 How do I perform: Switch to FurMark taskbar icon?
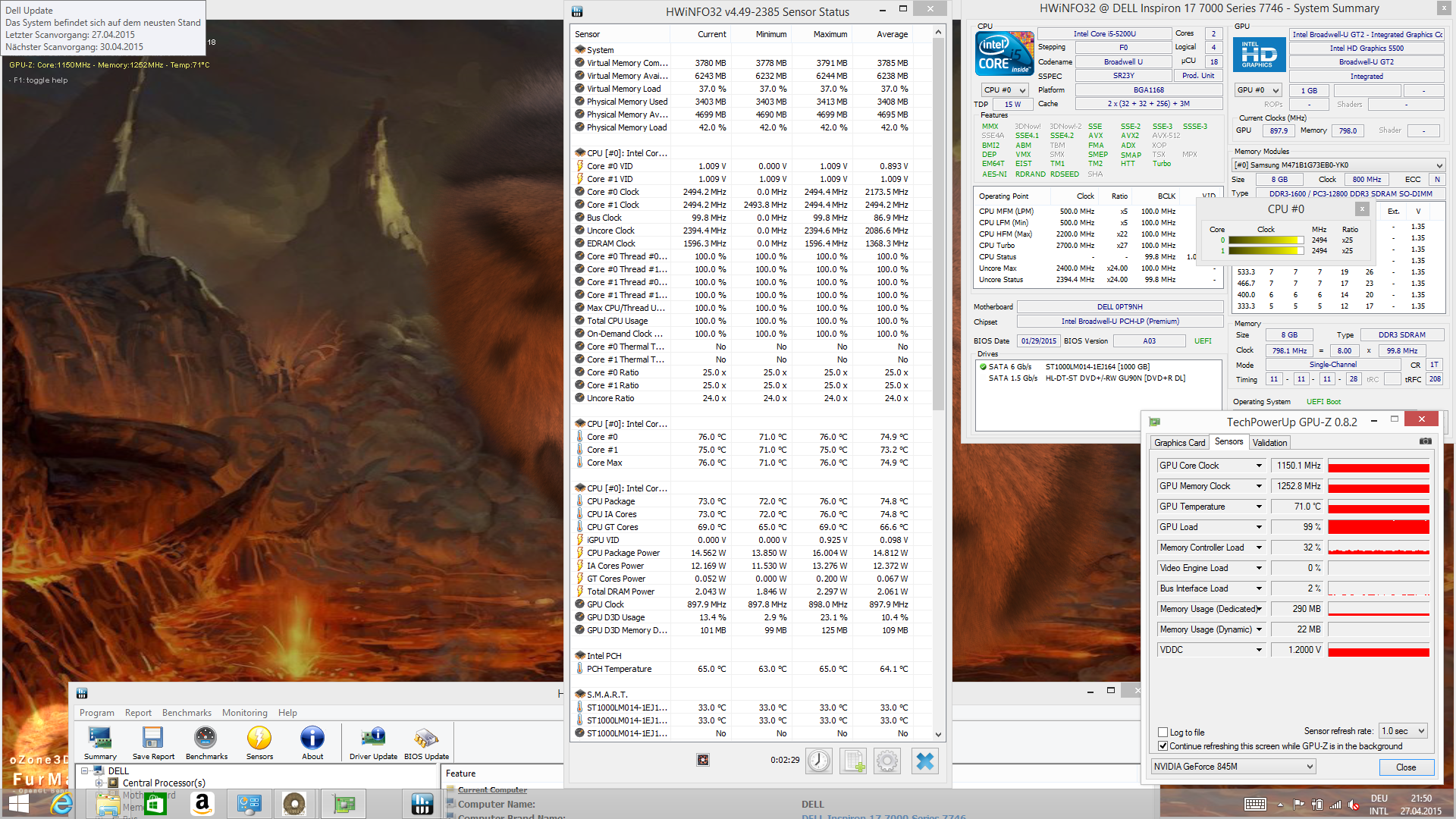pyautogui.click(x=294, y=804)
